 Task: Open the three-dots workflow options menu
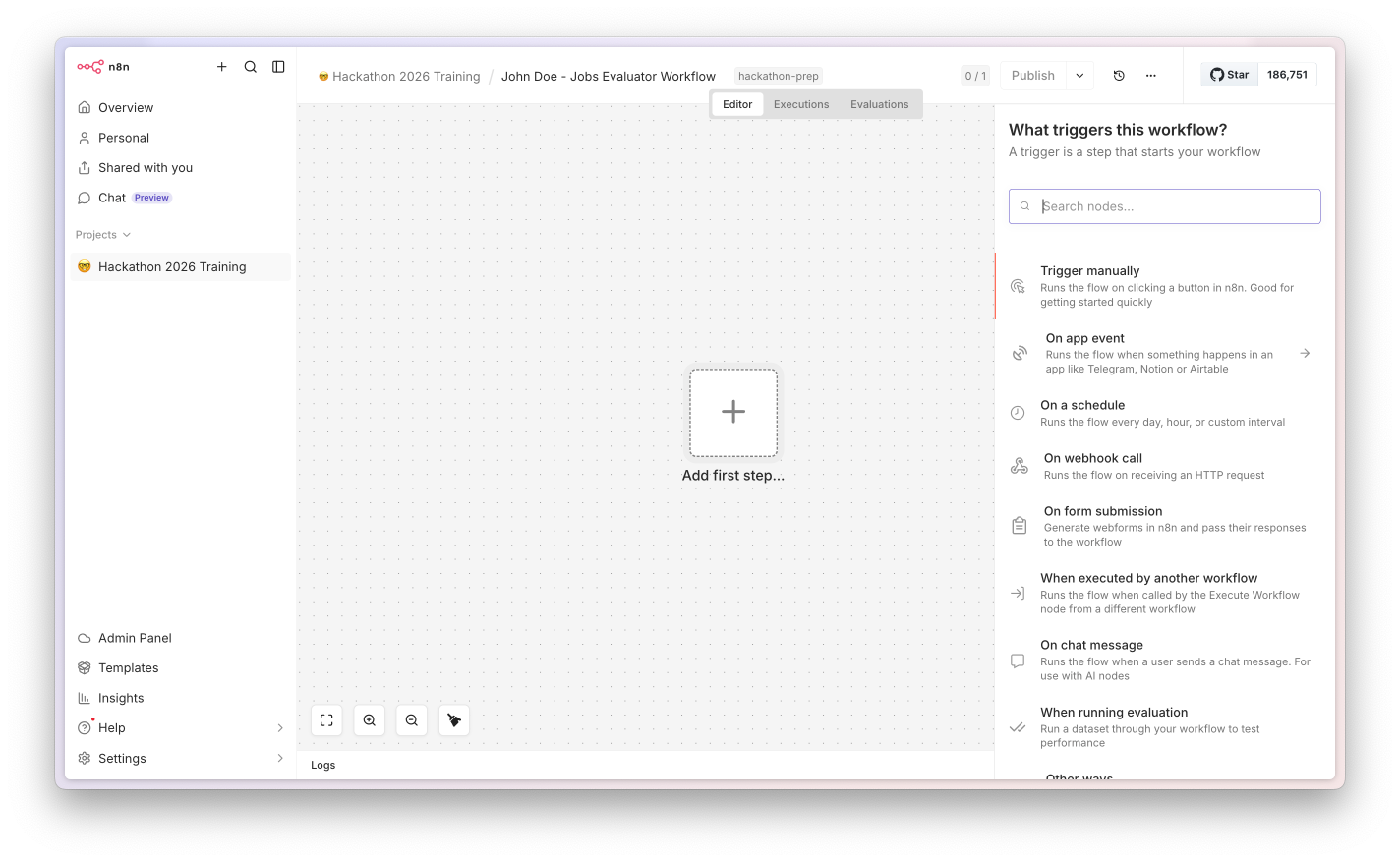(1151, 76)
